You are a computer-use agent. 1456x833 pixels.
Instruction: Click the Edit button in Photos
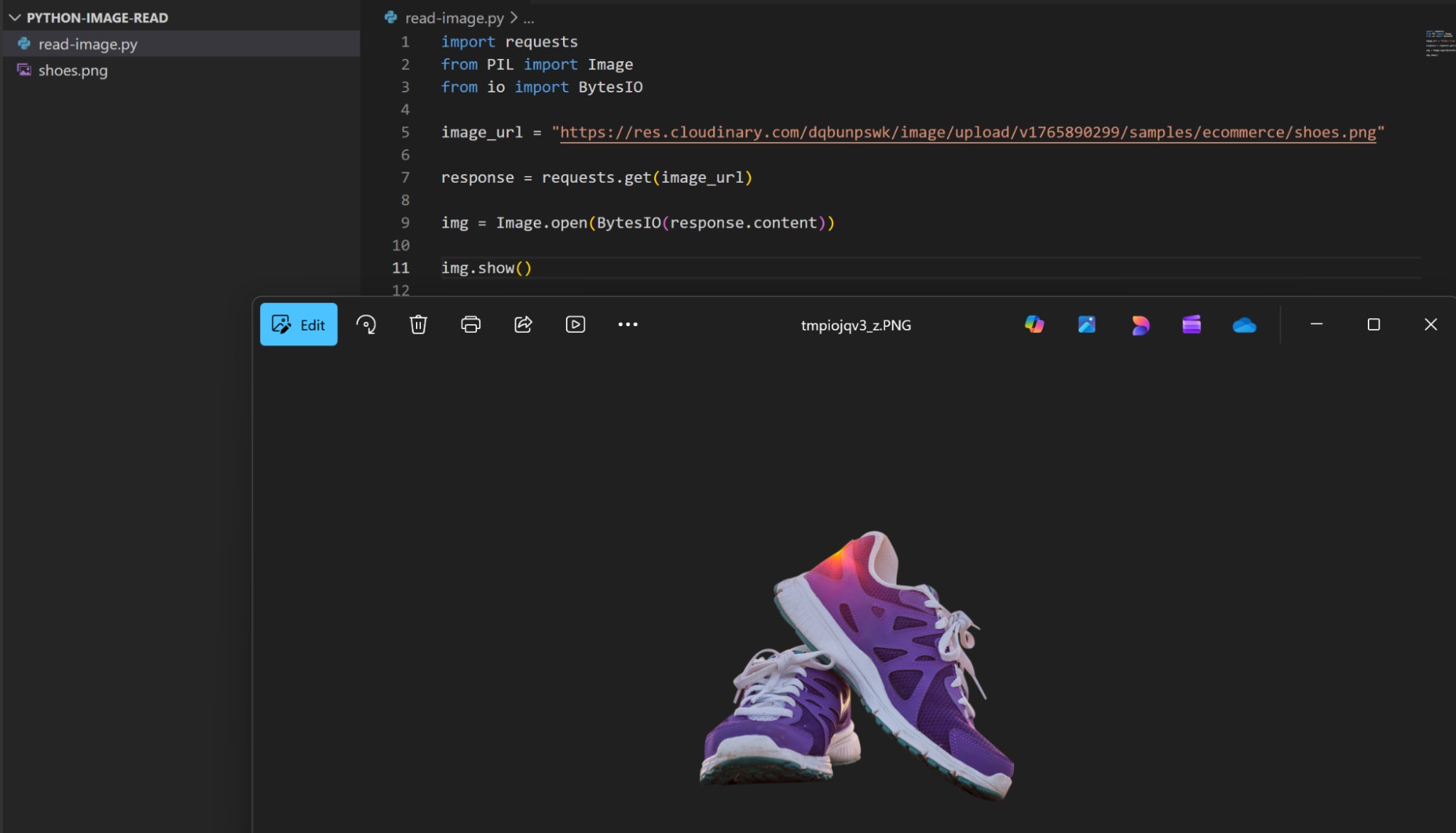(x=299, y=325)
